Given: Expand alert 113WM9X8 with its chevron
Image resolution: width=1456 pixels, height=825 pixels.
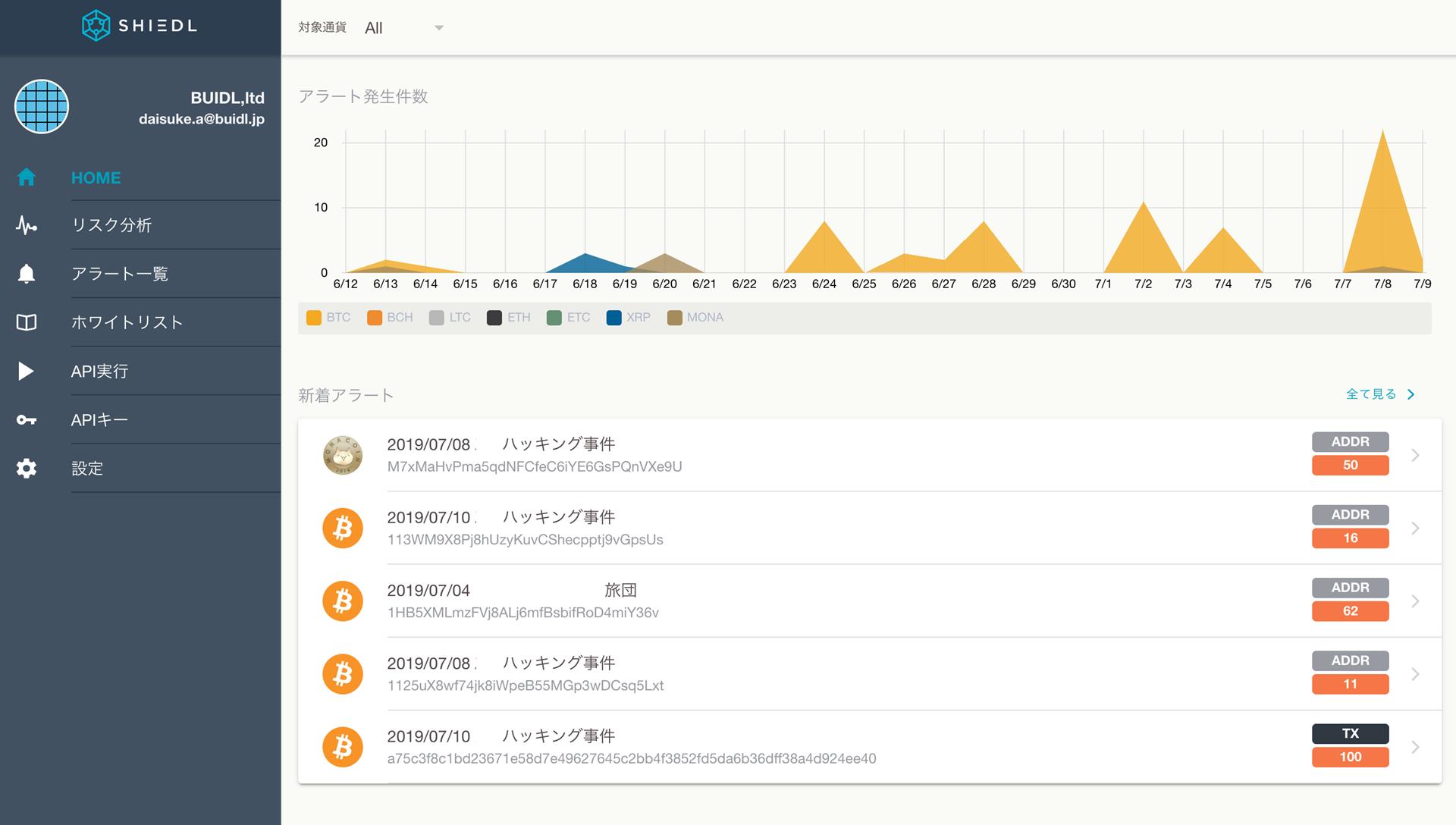Looking at the screenshot, I should [1415, 528].
